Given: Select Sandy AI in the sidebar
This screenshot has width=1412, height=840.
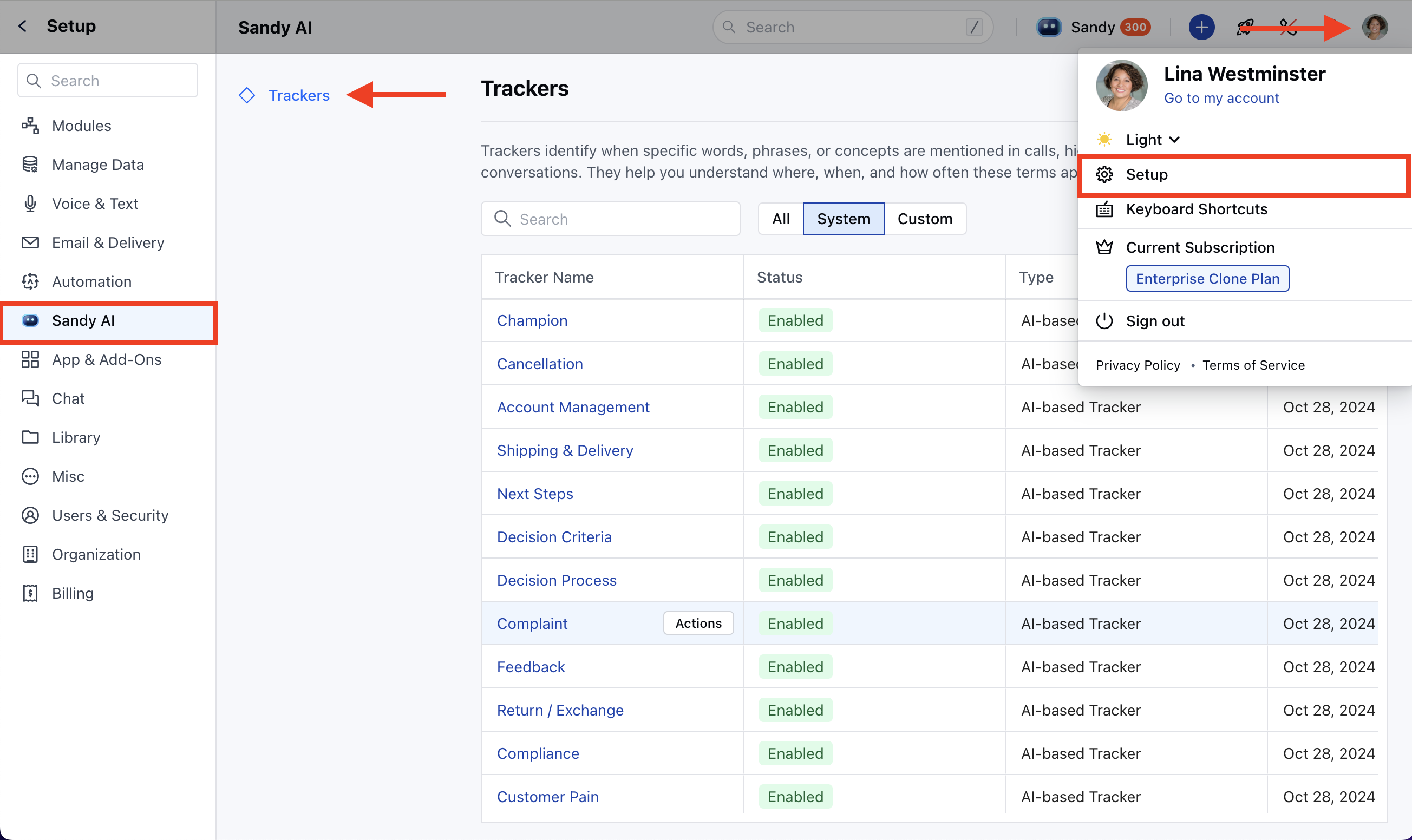Looking at the screenshot, I should tap(108, 321).
